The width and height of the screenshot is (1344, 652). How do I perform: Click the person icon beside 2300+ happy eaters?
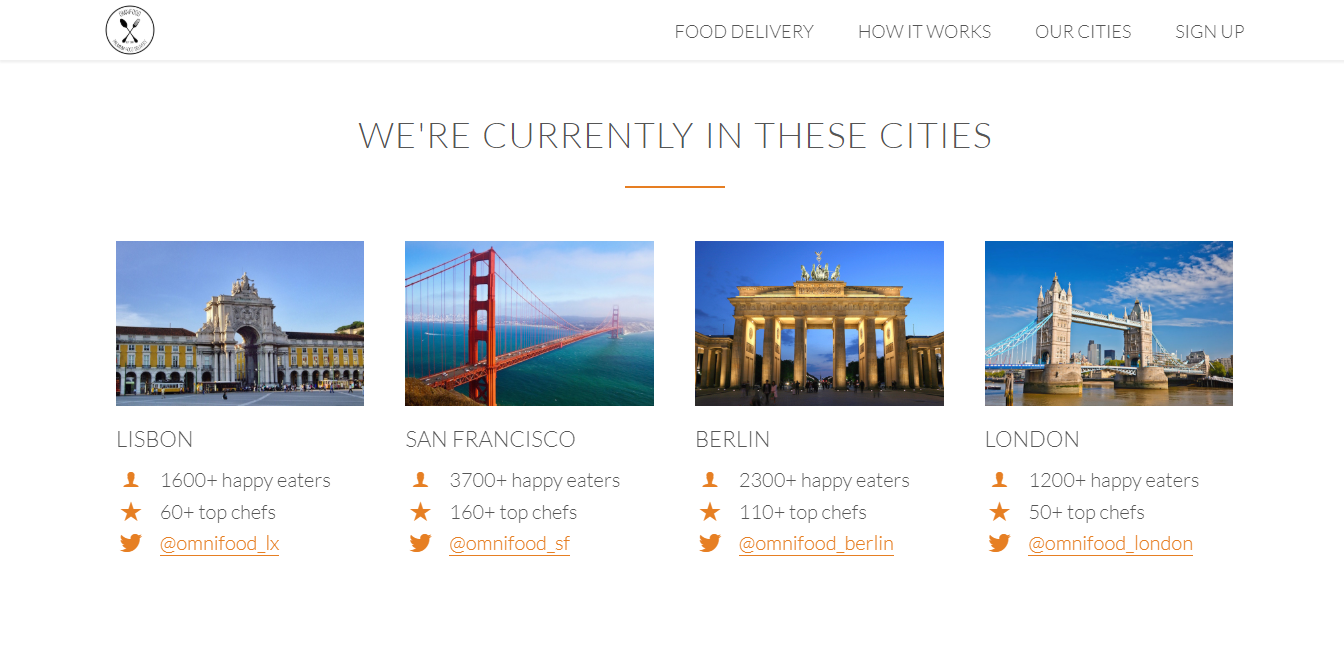(710, 480)
